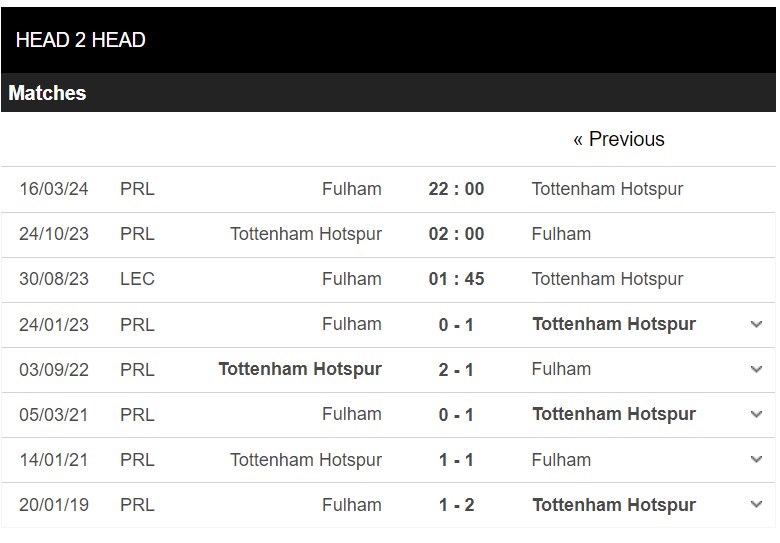Image resolution: width=780 pixels, height=543 pixels.
Task: Expand the 03/09/22 match details chevron
Action: pyautogui.click(x=756, y=369)
